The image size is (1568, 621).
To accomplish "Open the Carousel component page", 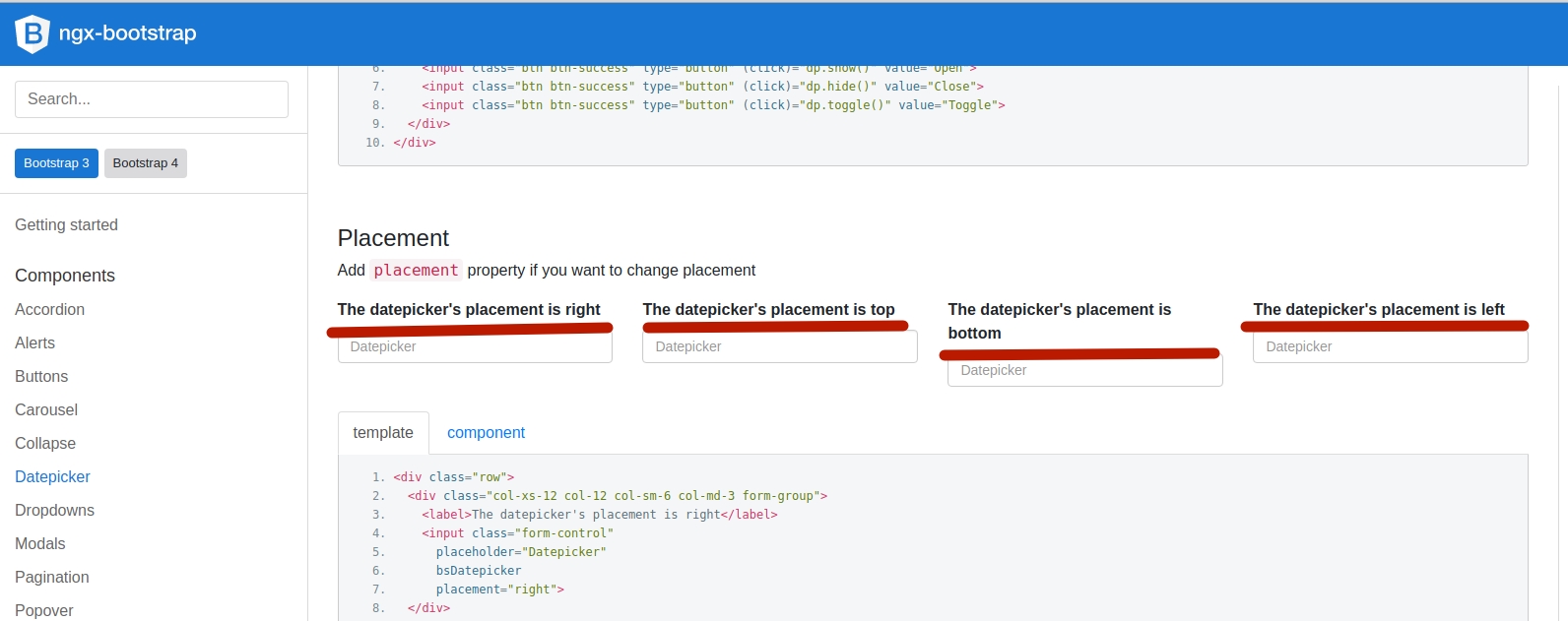I will (x=46, y=410).
